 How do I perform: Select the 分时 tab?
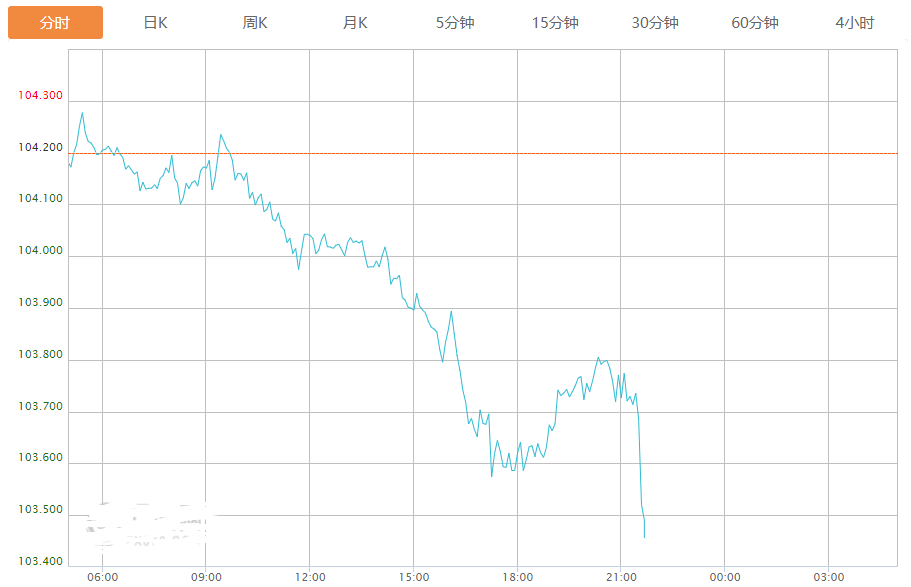pos(55,23)
